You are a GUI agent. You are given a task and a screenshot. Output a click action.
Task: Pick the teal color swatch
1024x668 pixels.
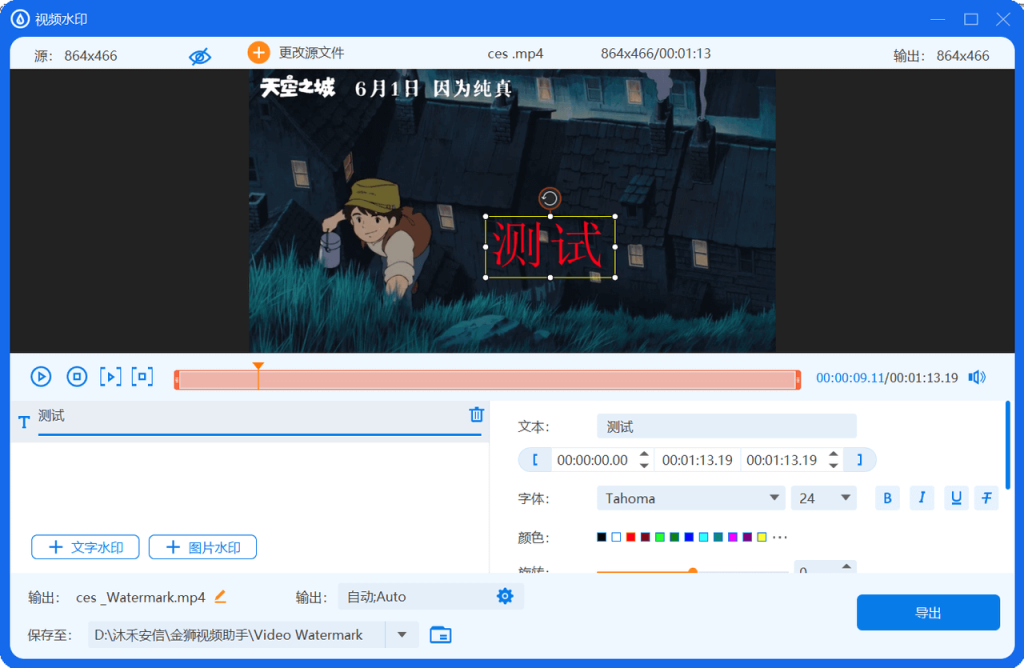[x=718, y=537]
